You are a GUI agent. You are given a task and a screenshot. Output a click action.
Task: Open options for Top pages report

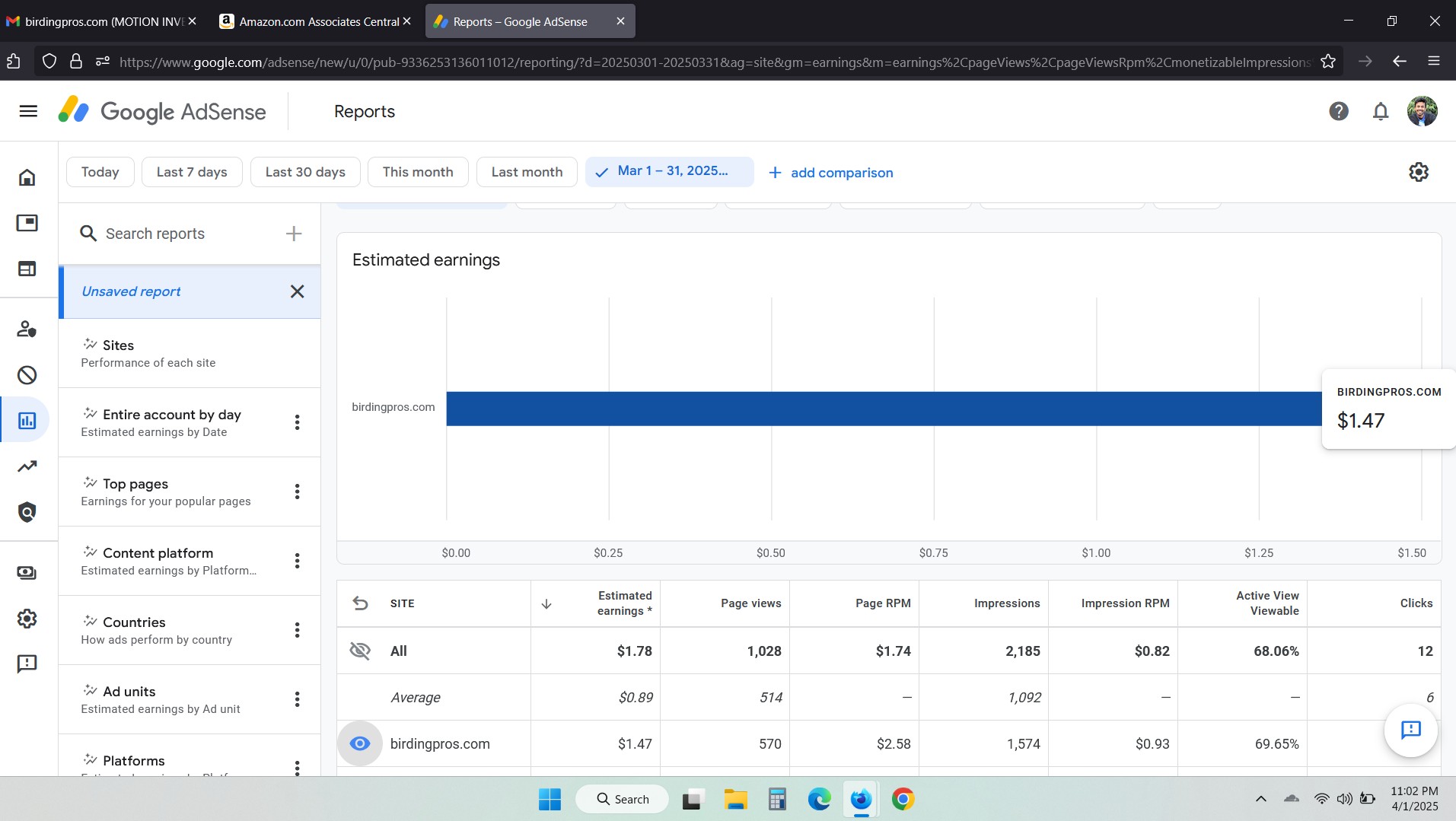pos(298,492)
